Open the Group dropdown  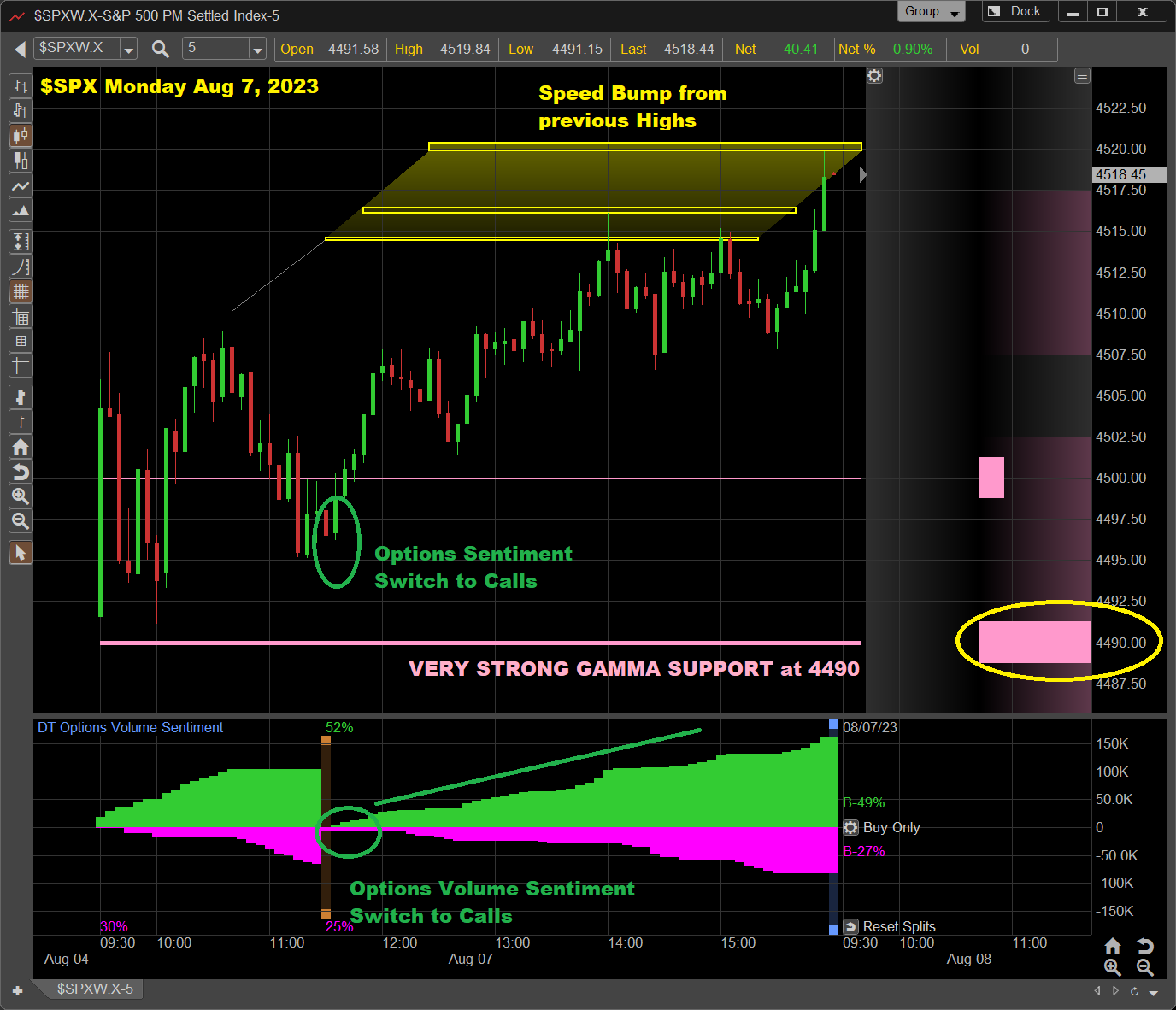click(931, 11)
